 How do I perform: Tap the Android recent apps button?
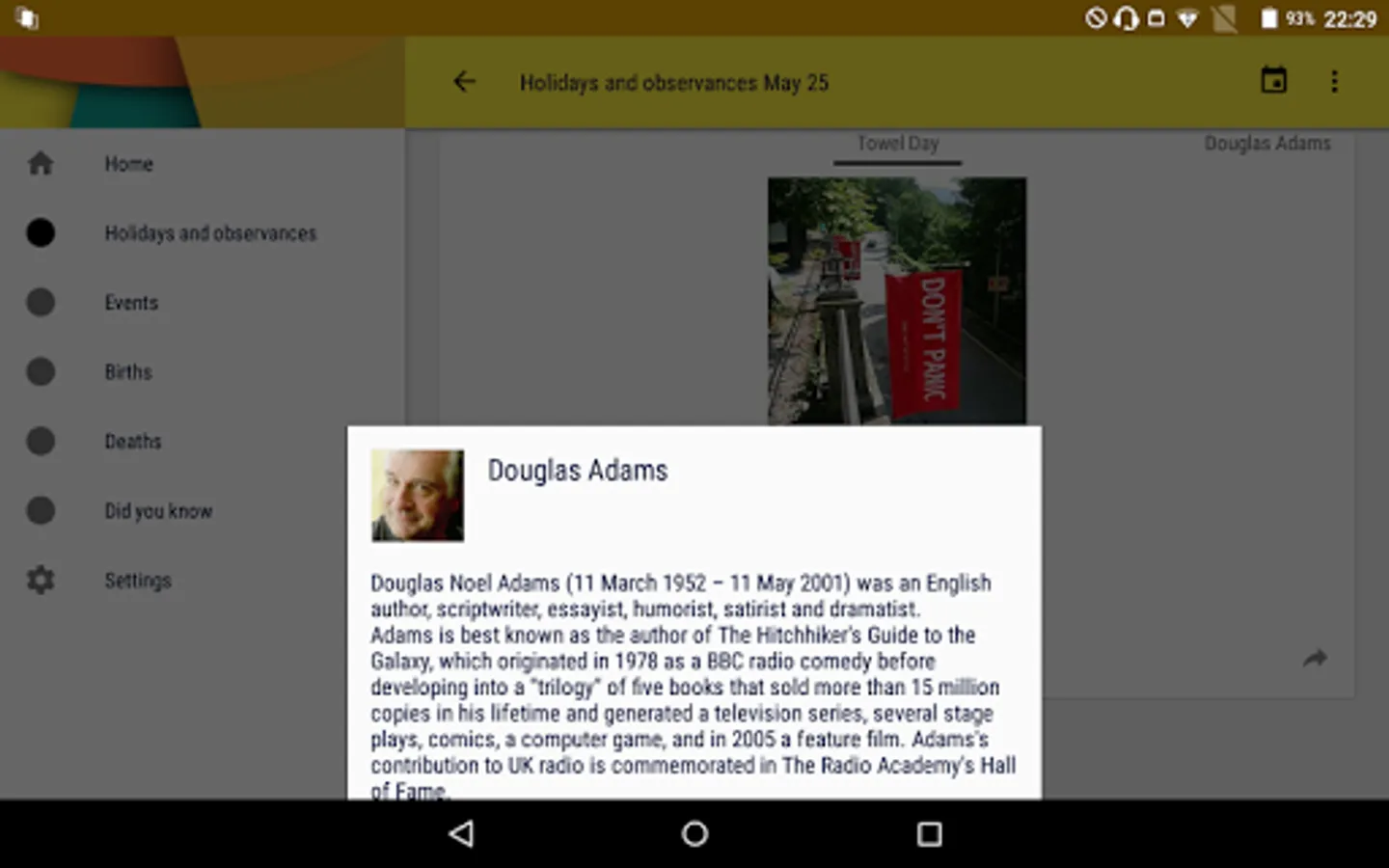click(929, 833)
